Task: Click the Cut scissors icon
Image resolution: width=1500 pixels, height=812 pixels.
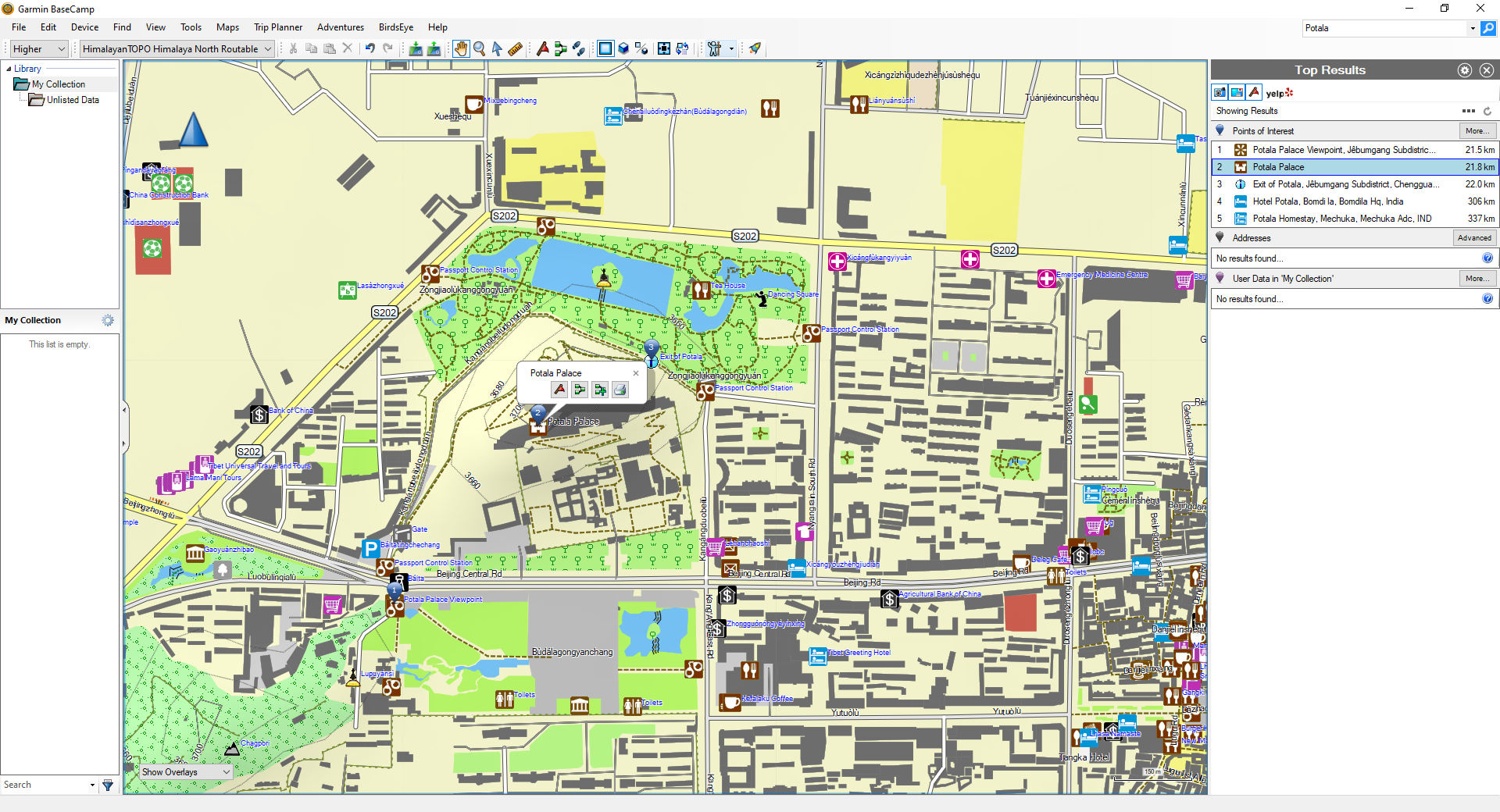Action: (x=293, y=48)
